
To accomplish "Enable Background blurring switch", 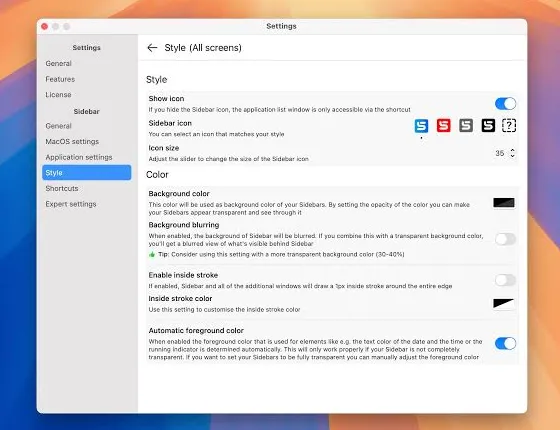I will coord(505,239).
